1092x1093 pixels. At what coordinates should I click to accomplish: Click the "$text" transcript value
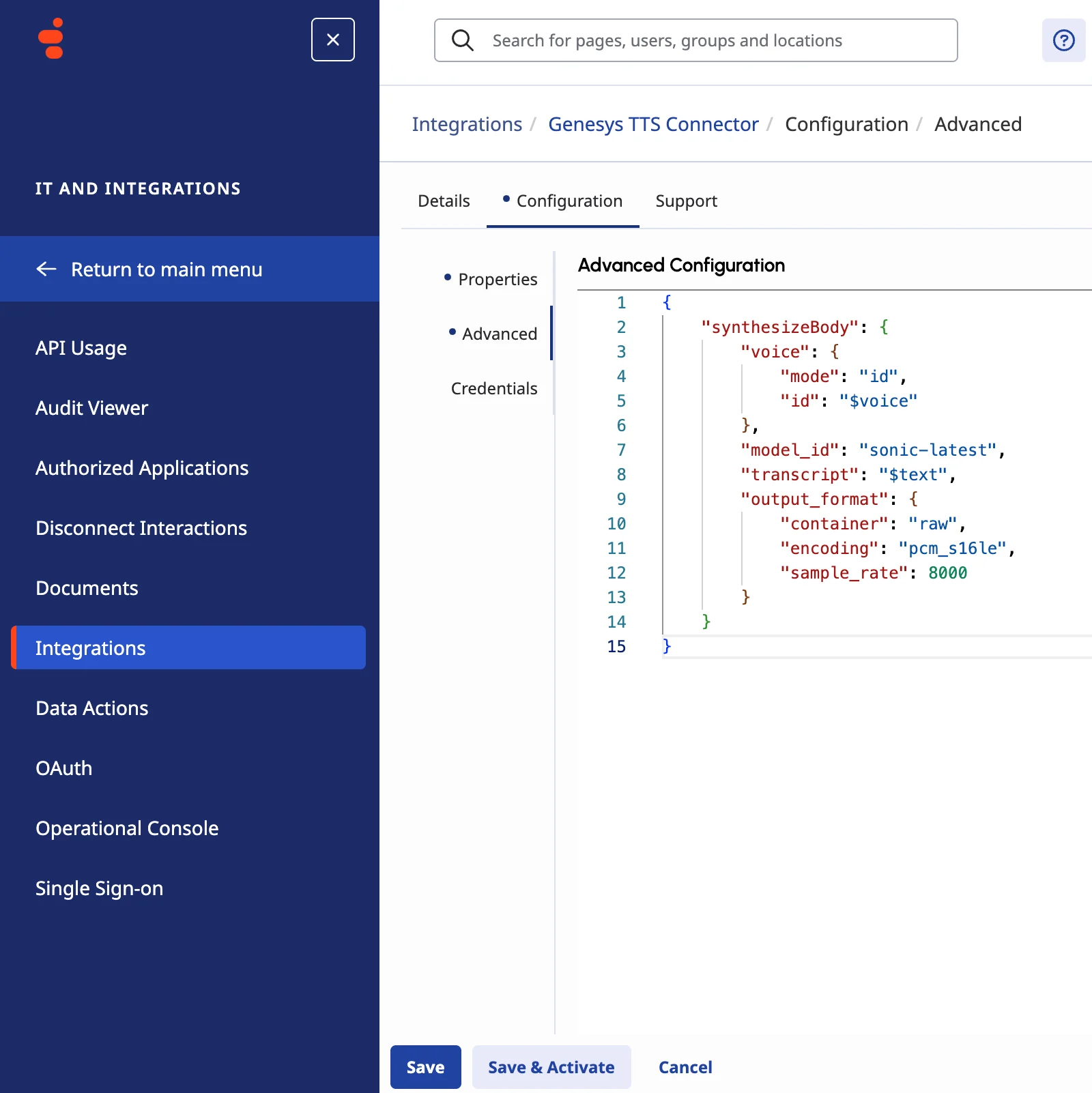913,475
